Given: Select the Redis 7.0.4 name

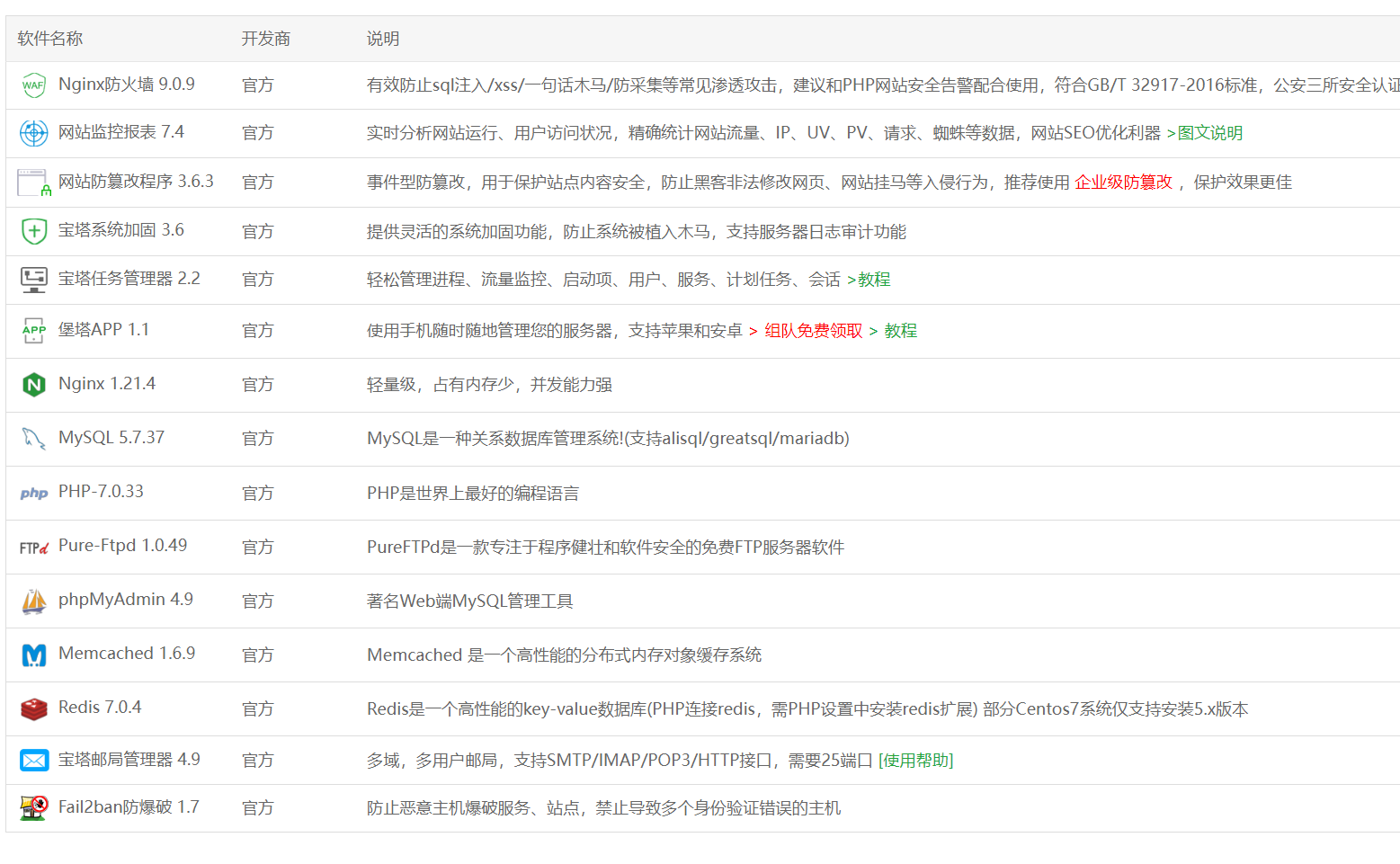Looking at the screenshot, I should (x=100, y=708).
